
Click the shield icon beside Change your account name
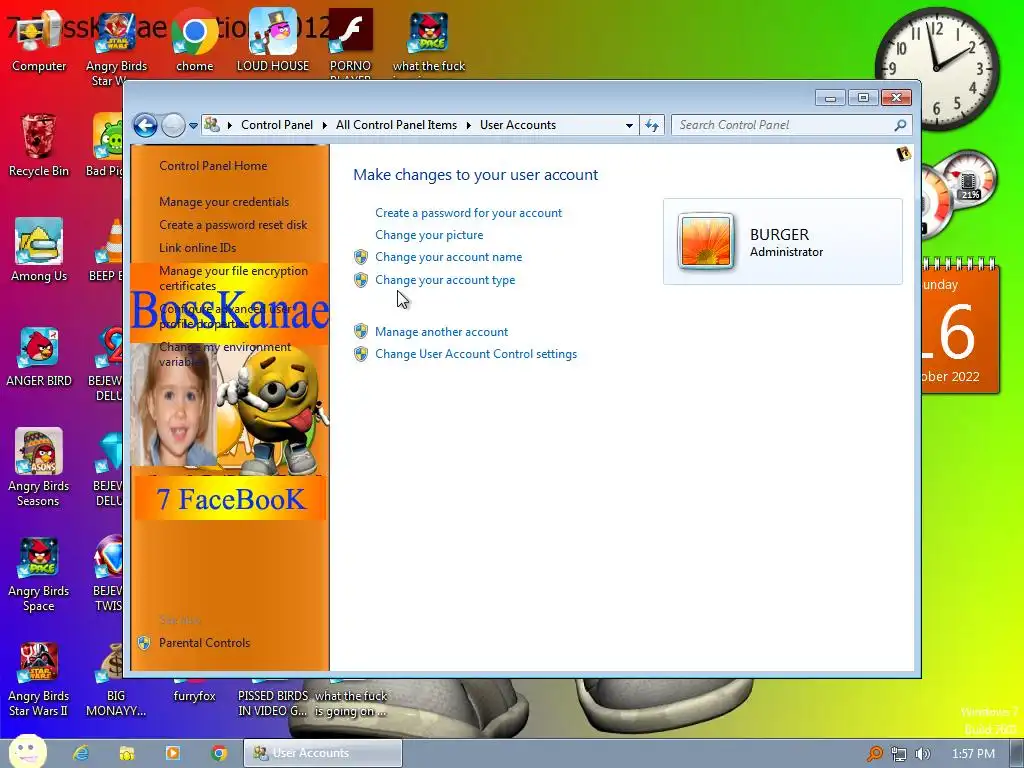360,257
